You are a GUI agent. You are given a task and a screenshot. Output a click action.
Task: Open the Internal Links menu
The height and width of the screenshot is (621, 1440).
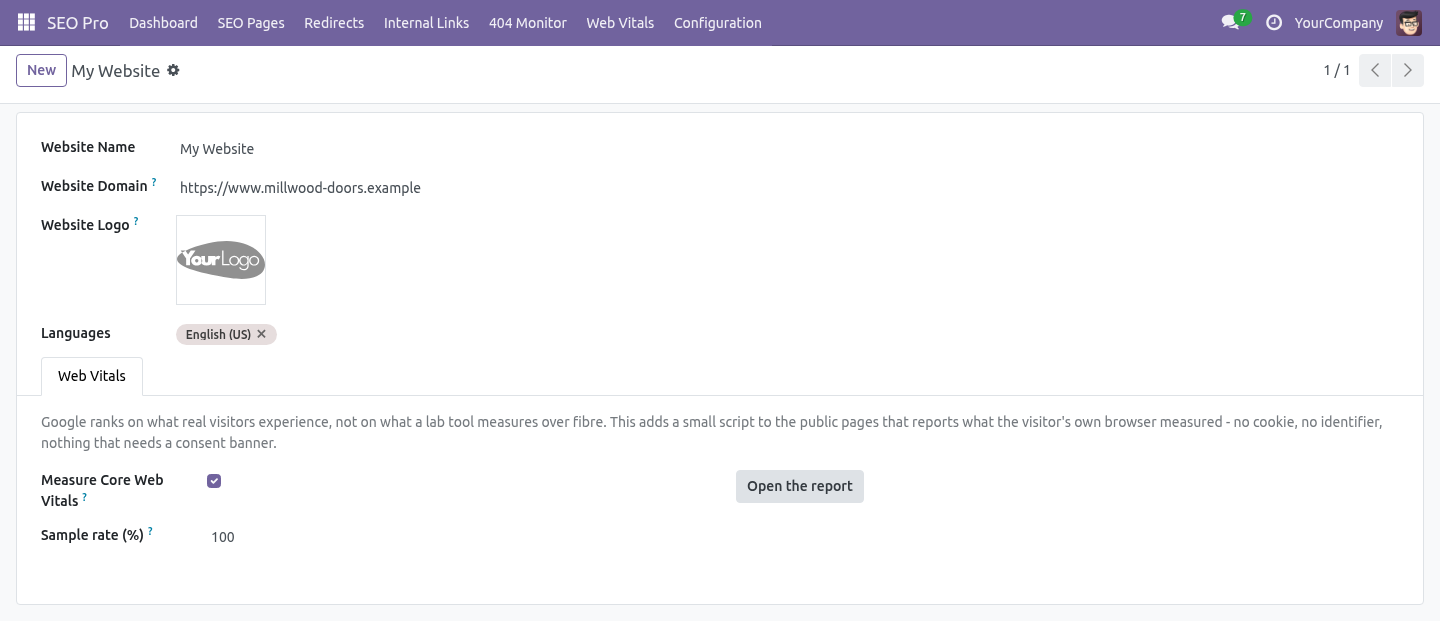click(426, 22)
